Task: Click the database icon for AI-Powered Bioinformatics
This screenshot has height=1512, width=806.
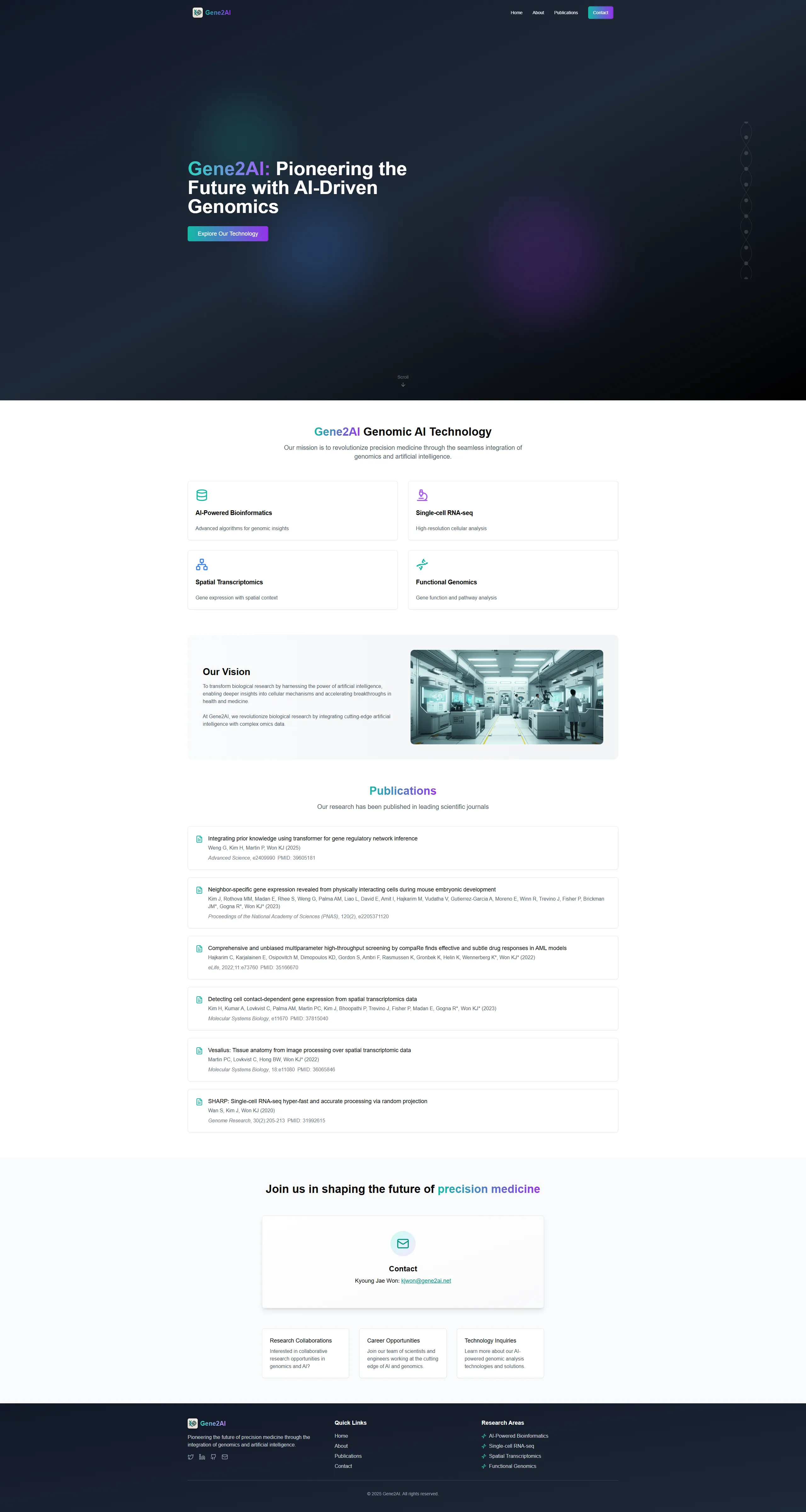Action: pyautogui.click(x=202, y=495)
